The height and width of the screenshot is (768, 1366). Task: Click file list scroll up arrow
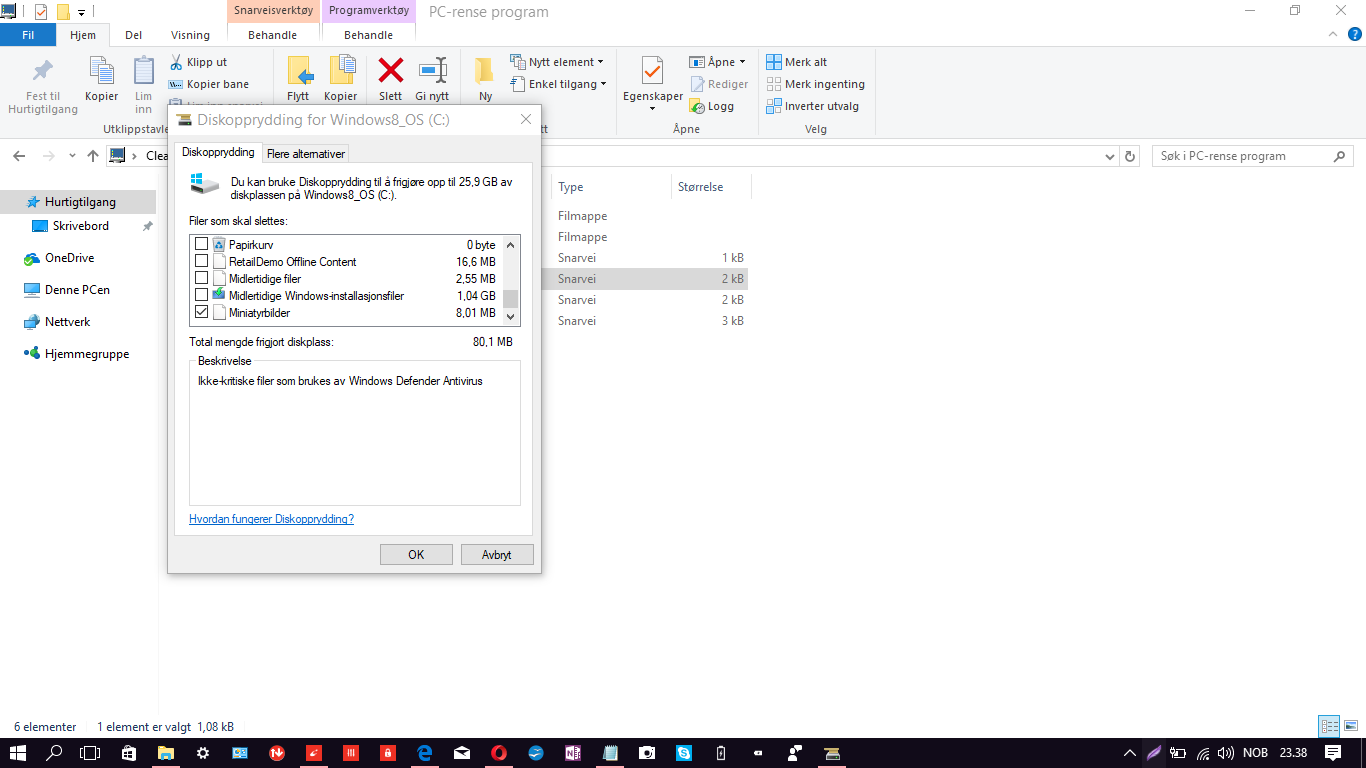point(511,244)
